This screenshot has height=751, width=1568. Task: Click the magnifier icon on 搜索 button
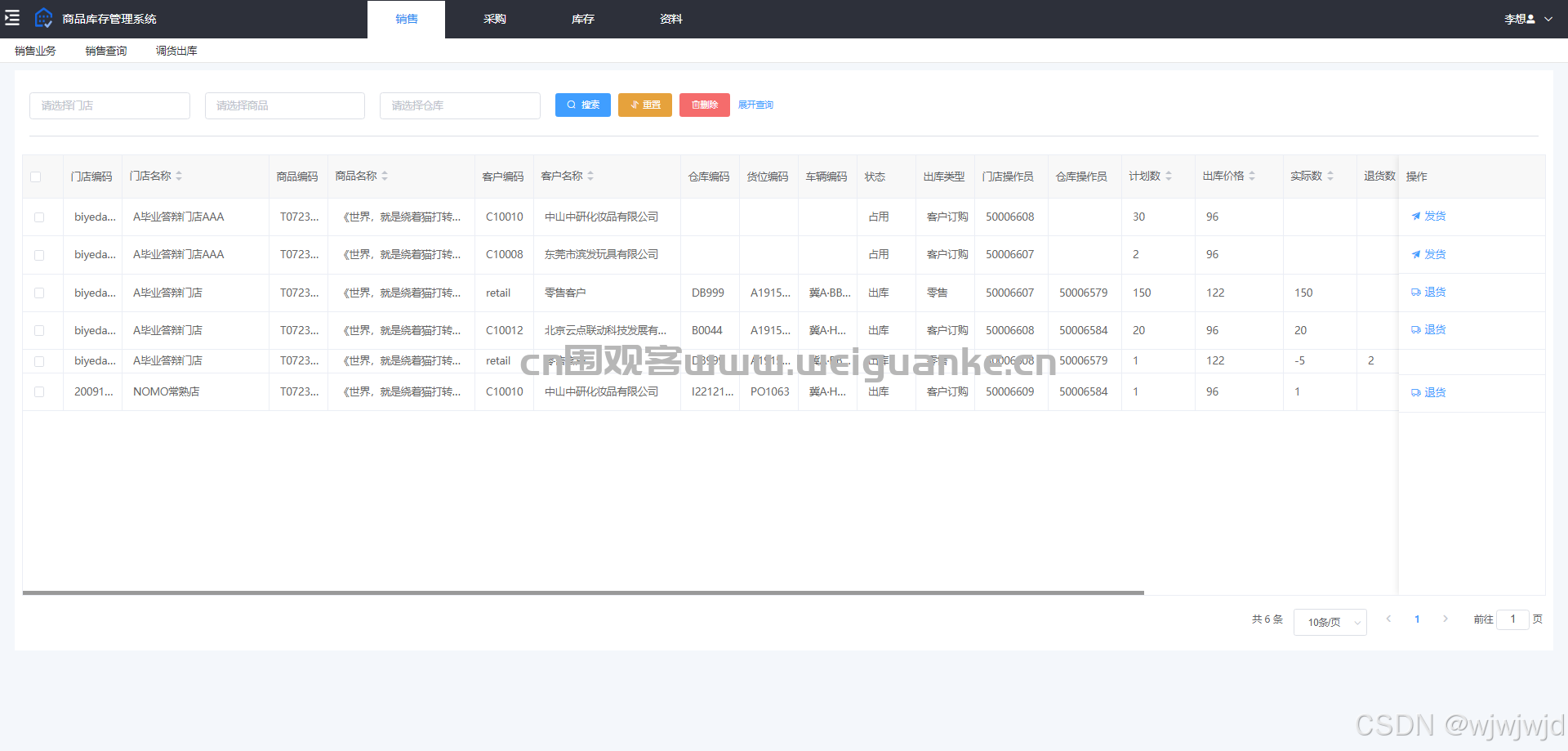(x=571, y=105)
